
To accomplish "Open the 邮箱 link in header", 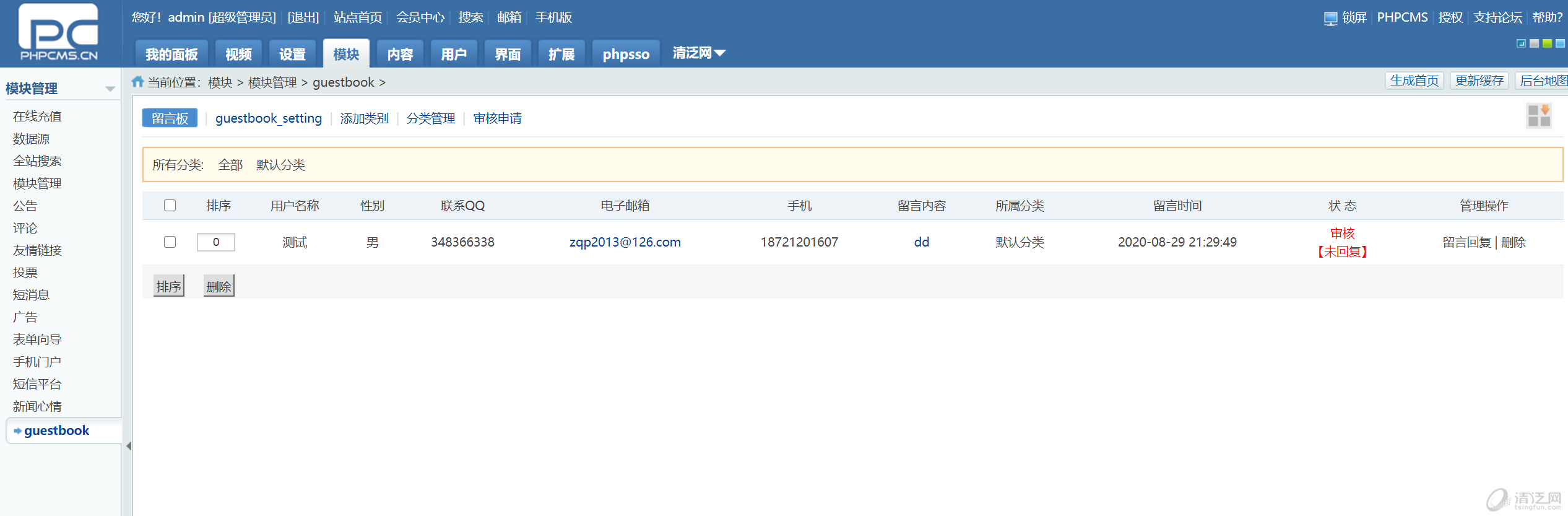I will pyautogui.click(x=509, y=17).
